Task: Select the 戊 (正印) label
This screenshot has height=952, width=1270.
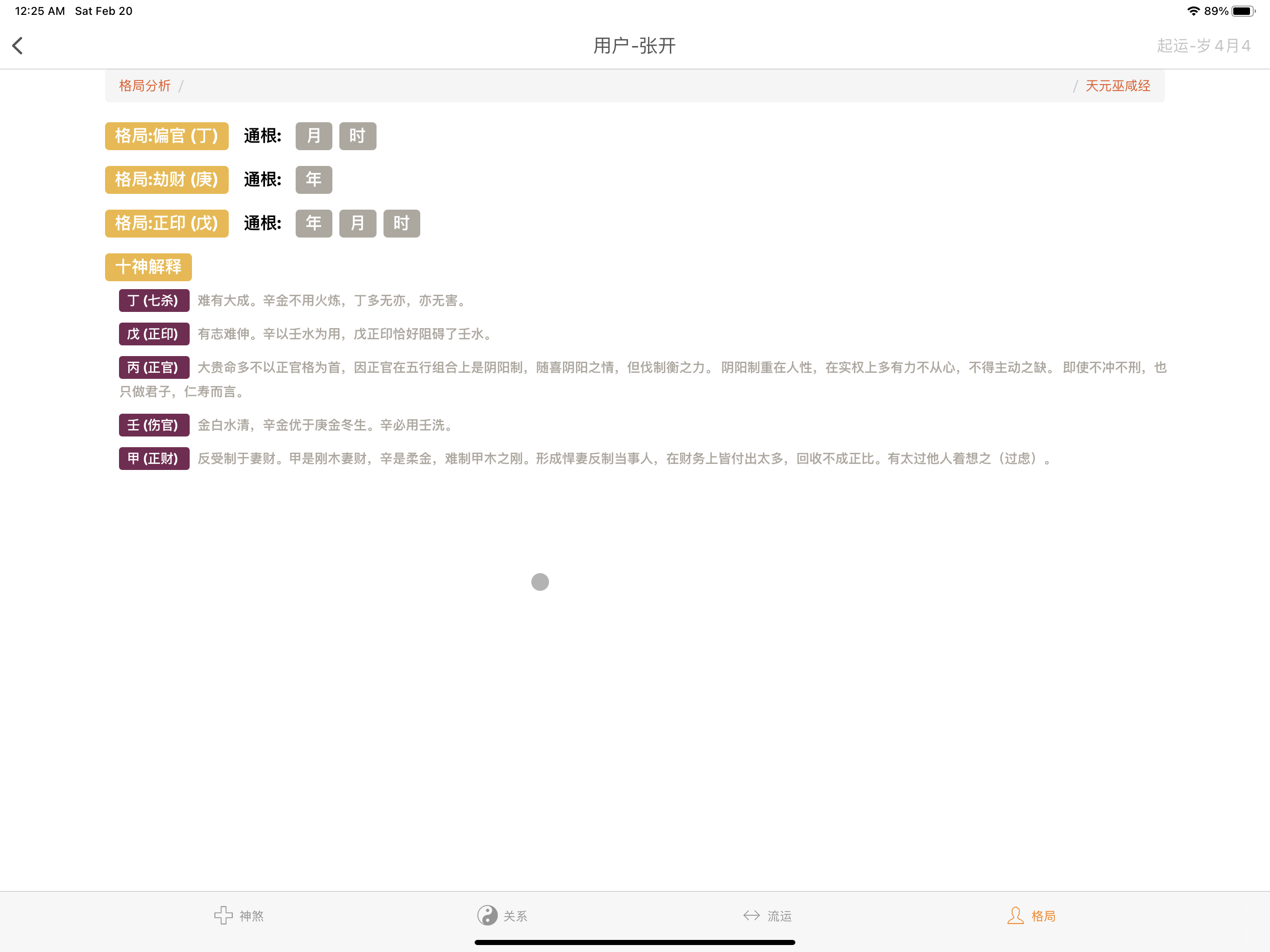Action: tap(154, 334)
